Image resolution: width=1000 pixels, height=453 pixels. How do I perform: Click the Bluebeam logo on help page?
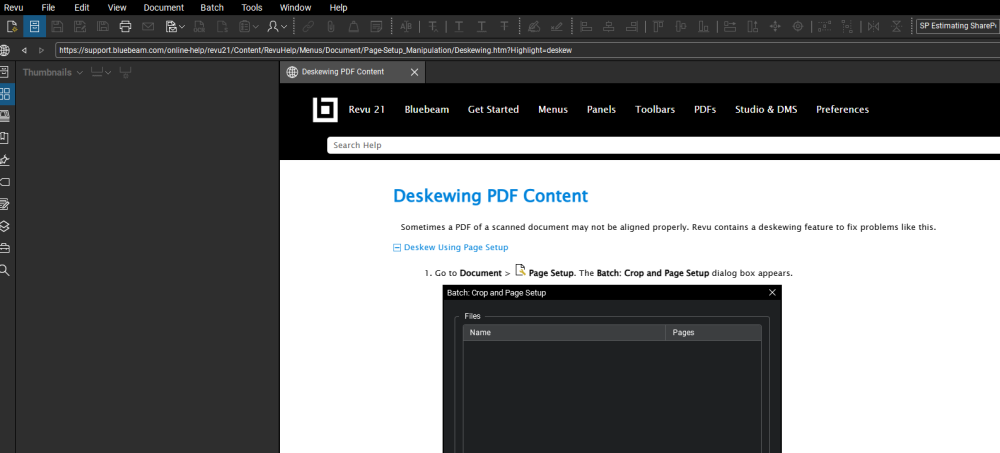pyautogui.click(x=325, y=110)
